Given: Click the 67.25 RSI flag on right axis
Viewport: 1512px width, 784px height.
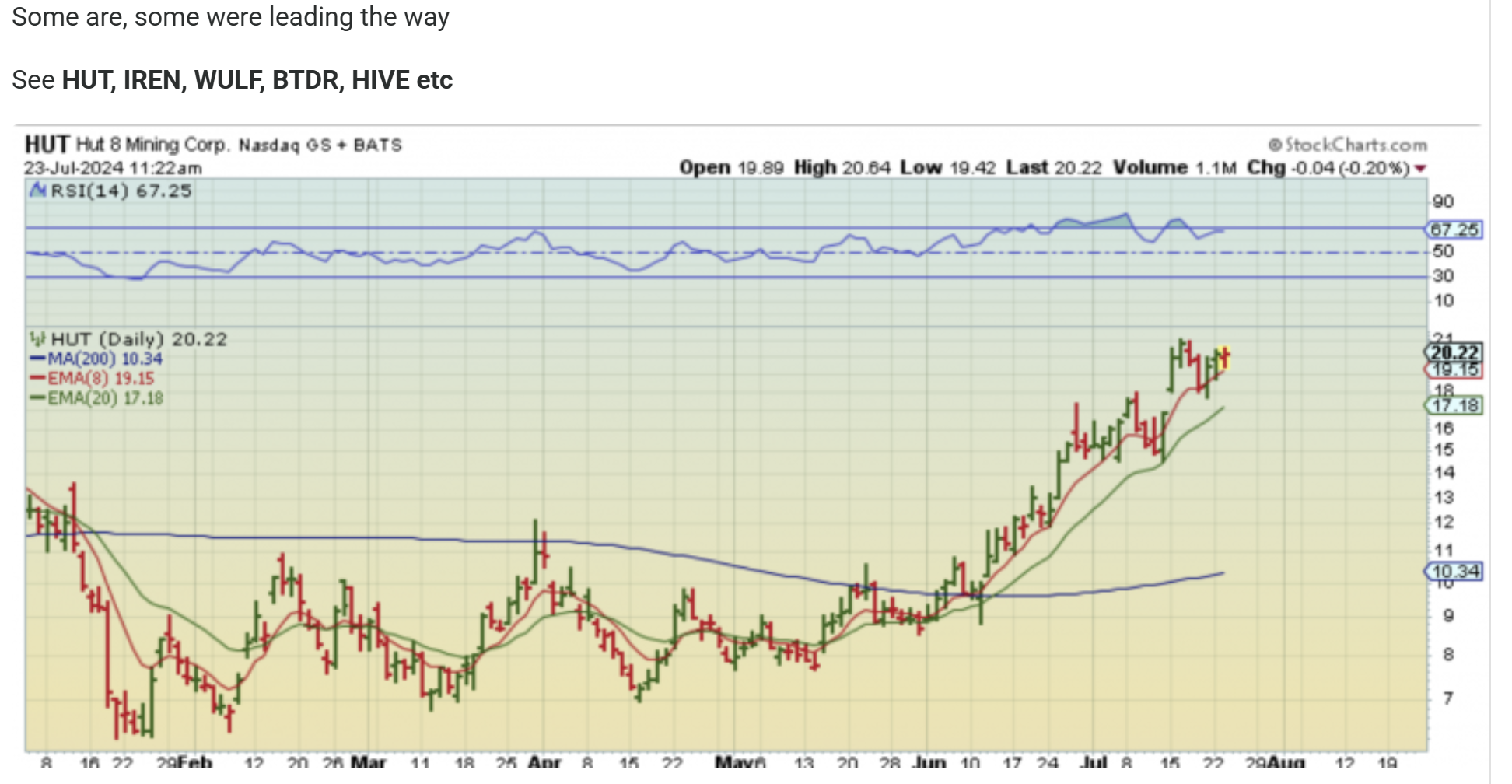Looking at the screenshot, I should [x=1454, y=229].
